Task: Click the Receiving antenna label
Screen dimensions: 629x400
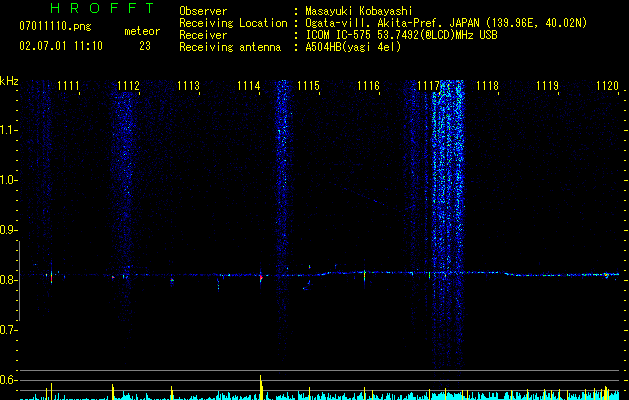Action: pos(230,47)
